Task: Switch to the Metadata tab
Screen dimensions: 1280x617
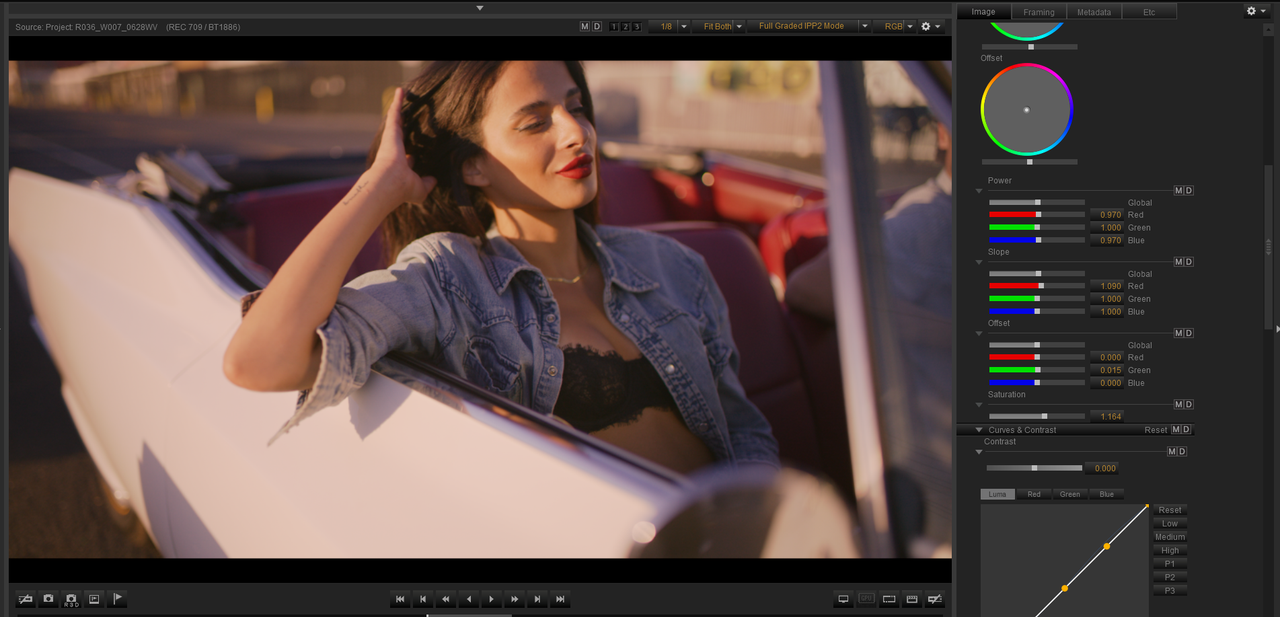Action: [x=1094, y=12]
